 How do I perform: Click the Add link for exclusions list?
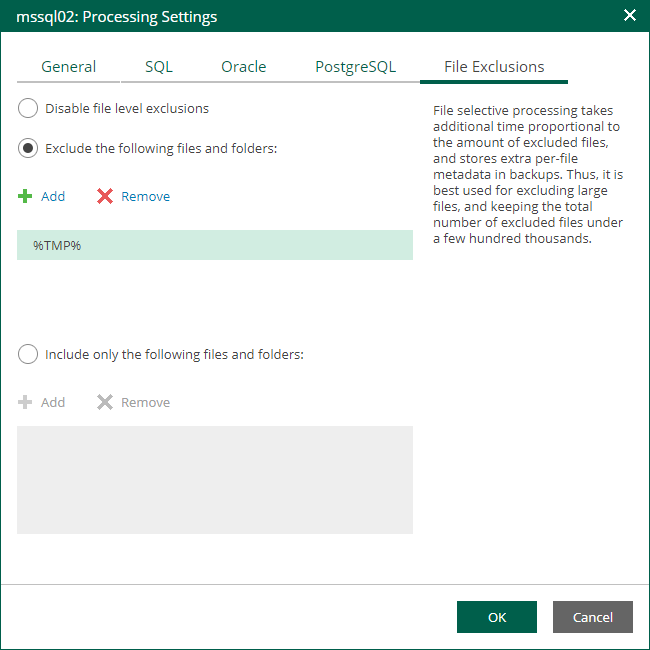(53, 196)
